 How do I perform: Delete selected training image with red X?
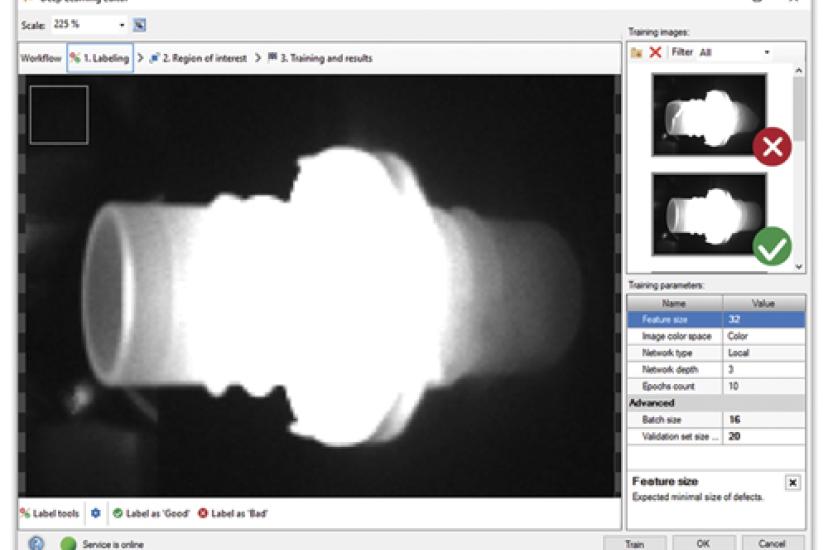655,52
